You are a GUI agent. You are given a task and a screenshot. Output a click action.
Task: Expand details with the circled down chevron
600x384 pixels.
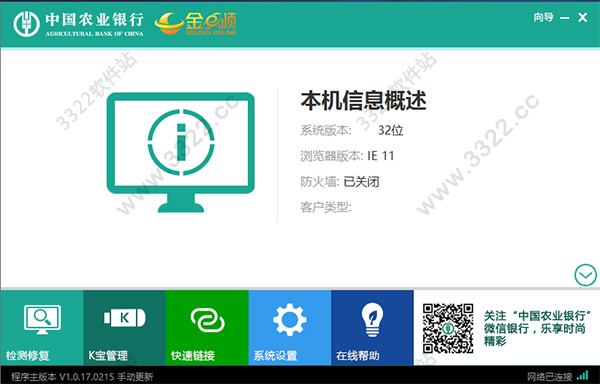(x=585, y=275)
